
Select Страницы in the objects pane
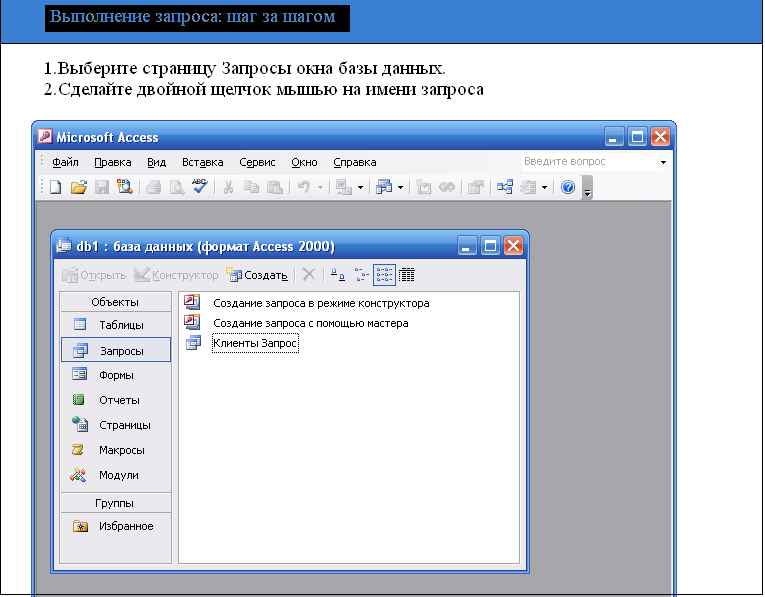click(116, 425)
